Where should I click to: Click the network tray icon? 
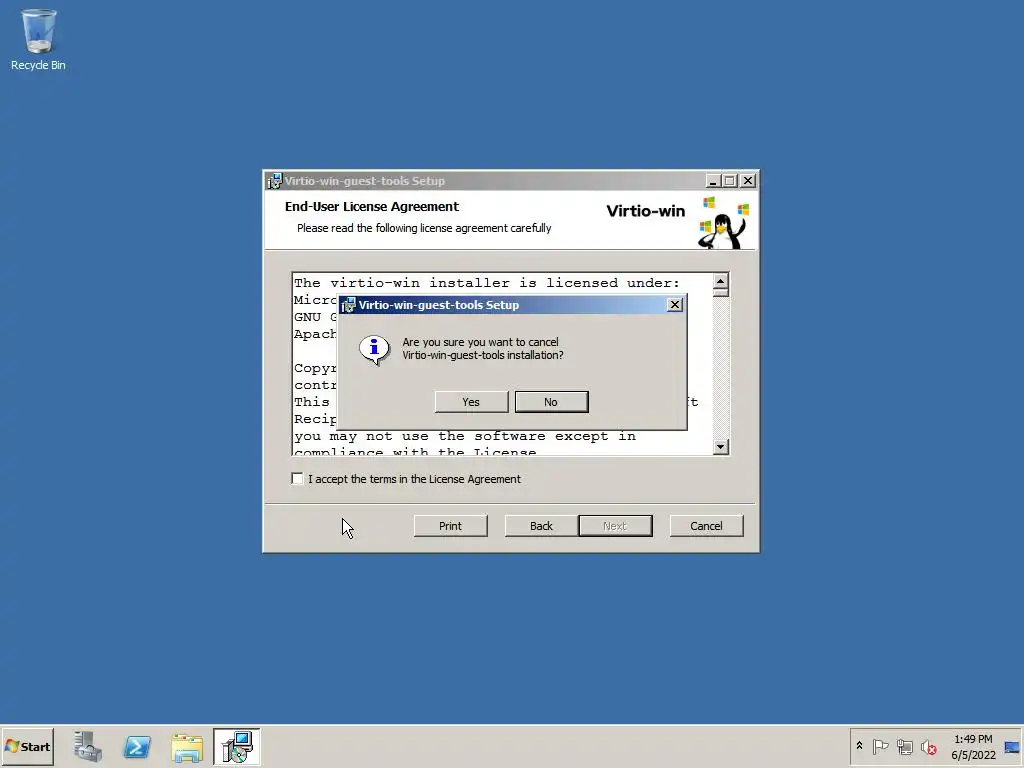pyautogui.click(x=904, y=746)
